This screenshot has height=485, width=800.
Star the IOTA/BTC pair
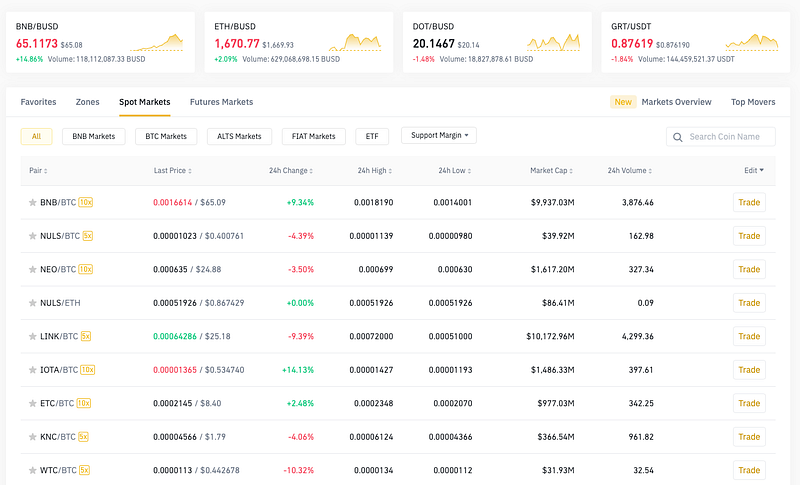click(33, 370)
